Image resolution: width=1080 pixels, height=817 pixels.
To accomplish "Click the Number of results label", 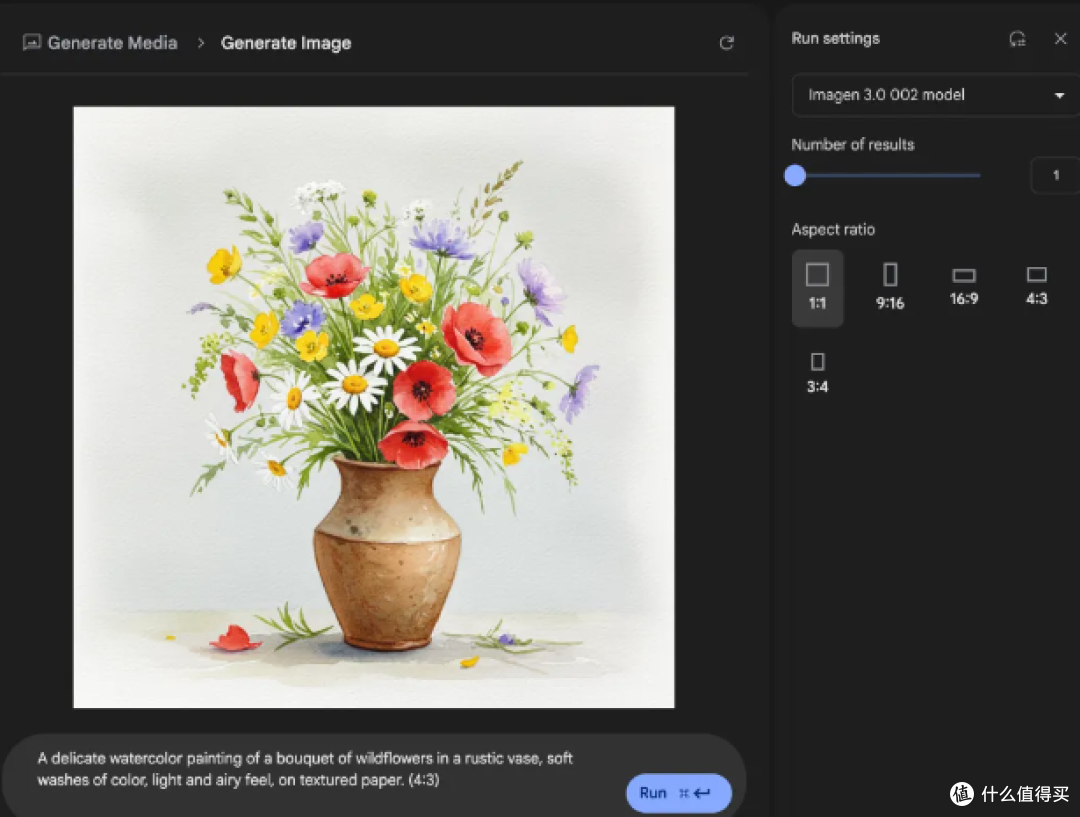I will (x=853, y=145).
